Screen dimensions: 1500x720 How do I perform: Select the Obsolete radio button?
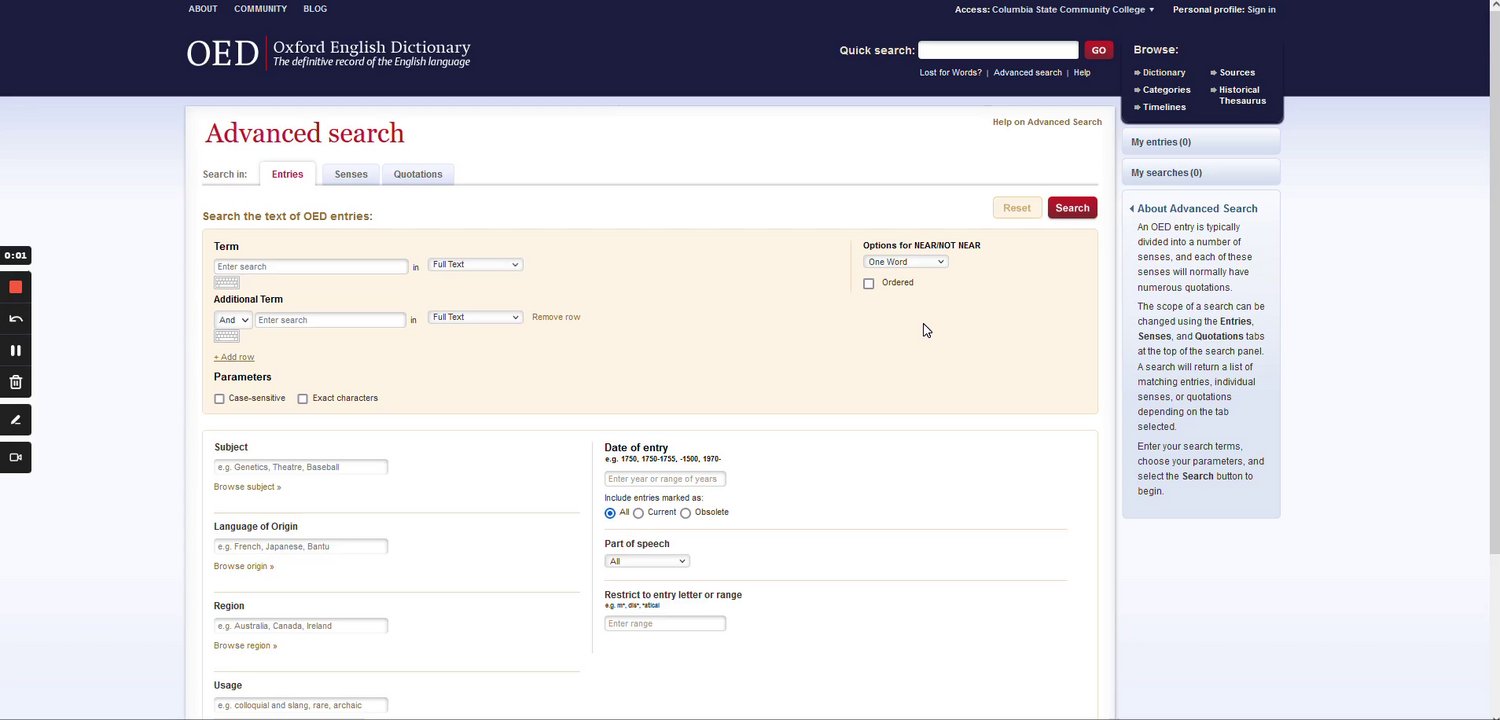685,513
